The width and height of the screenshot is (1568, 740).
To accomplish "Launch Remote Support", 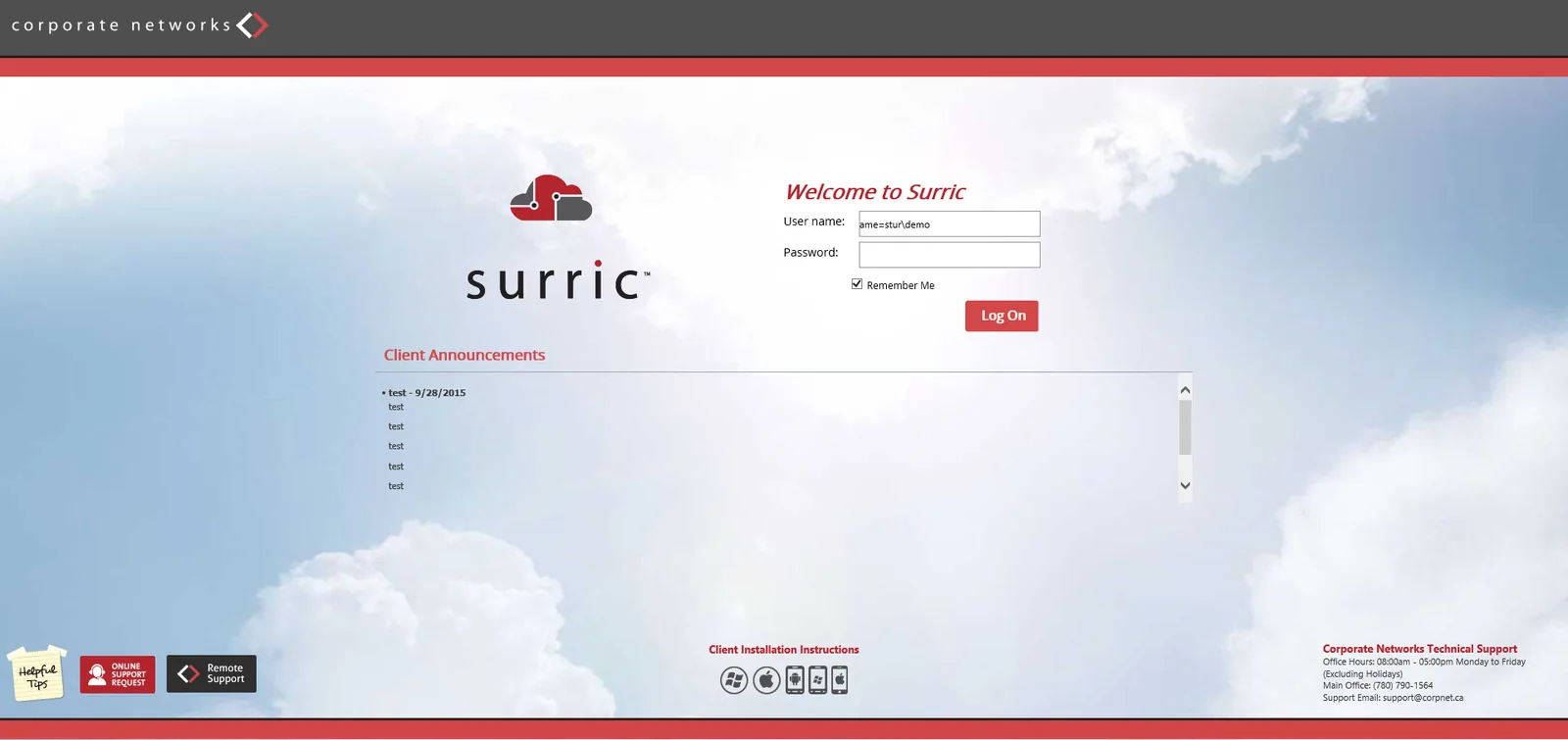I will (212, 674).
